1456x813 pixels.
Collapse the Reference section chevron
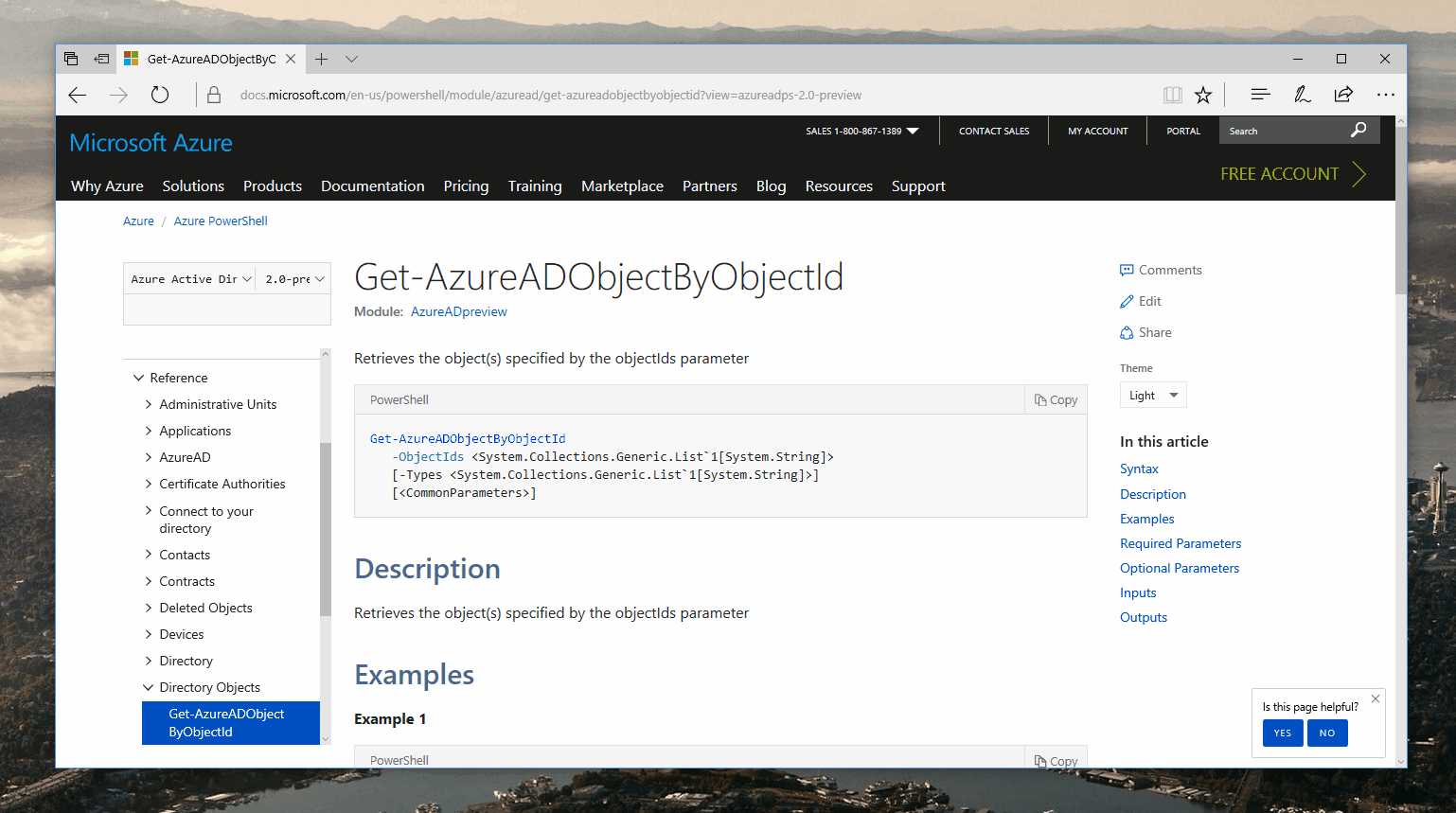(138, 377)
